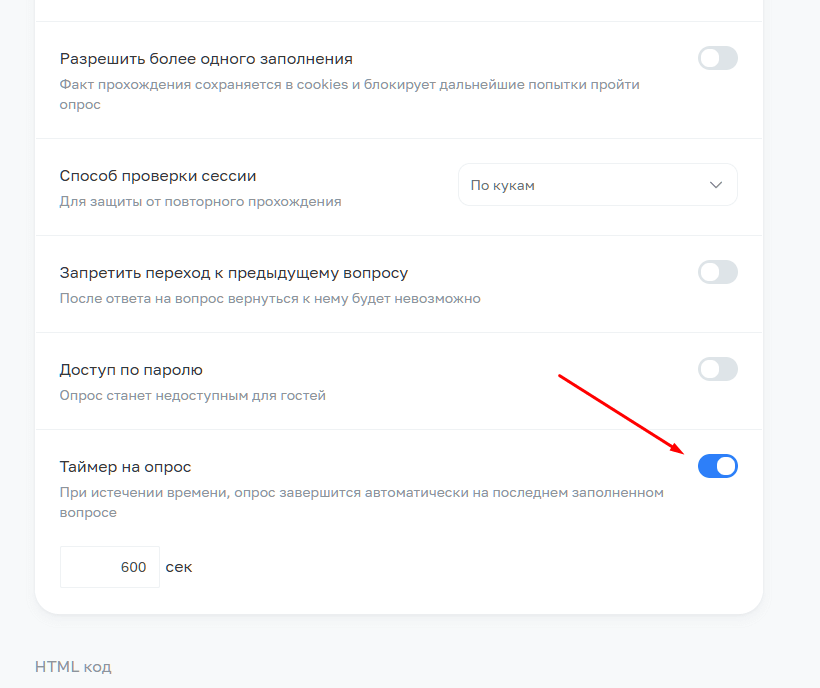
Task: Click the 'сек' unit label
Action: (179, 567)
